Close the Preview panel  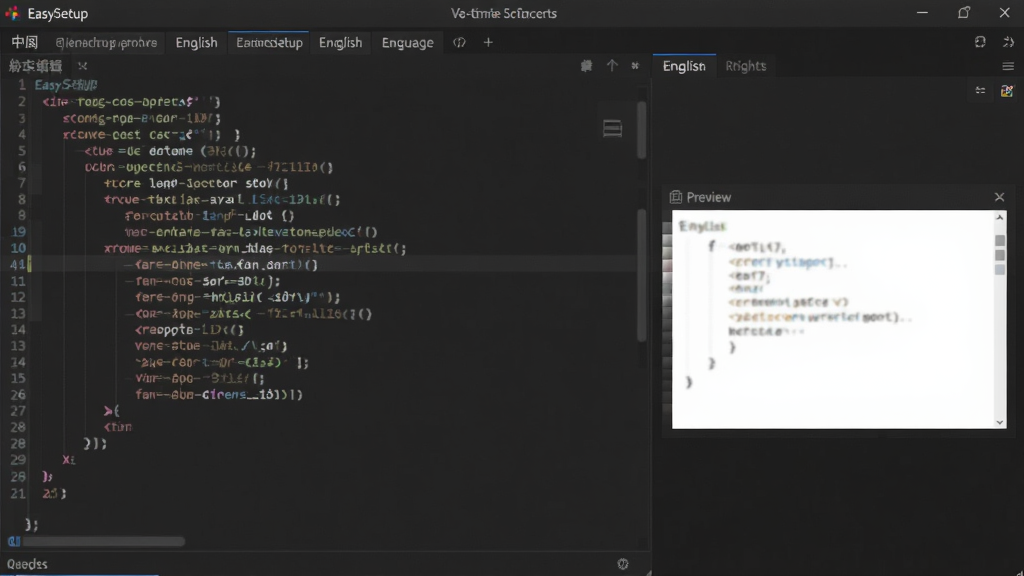point(999,197)
